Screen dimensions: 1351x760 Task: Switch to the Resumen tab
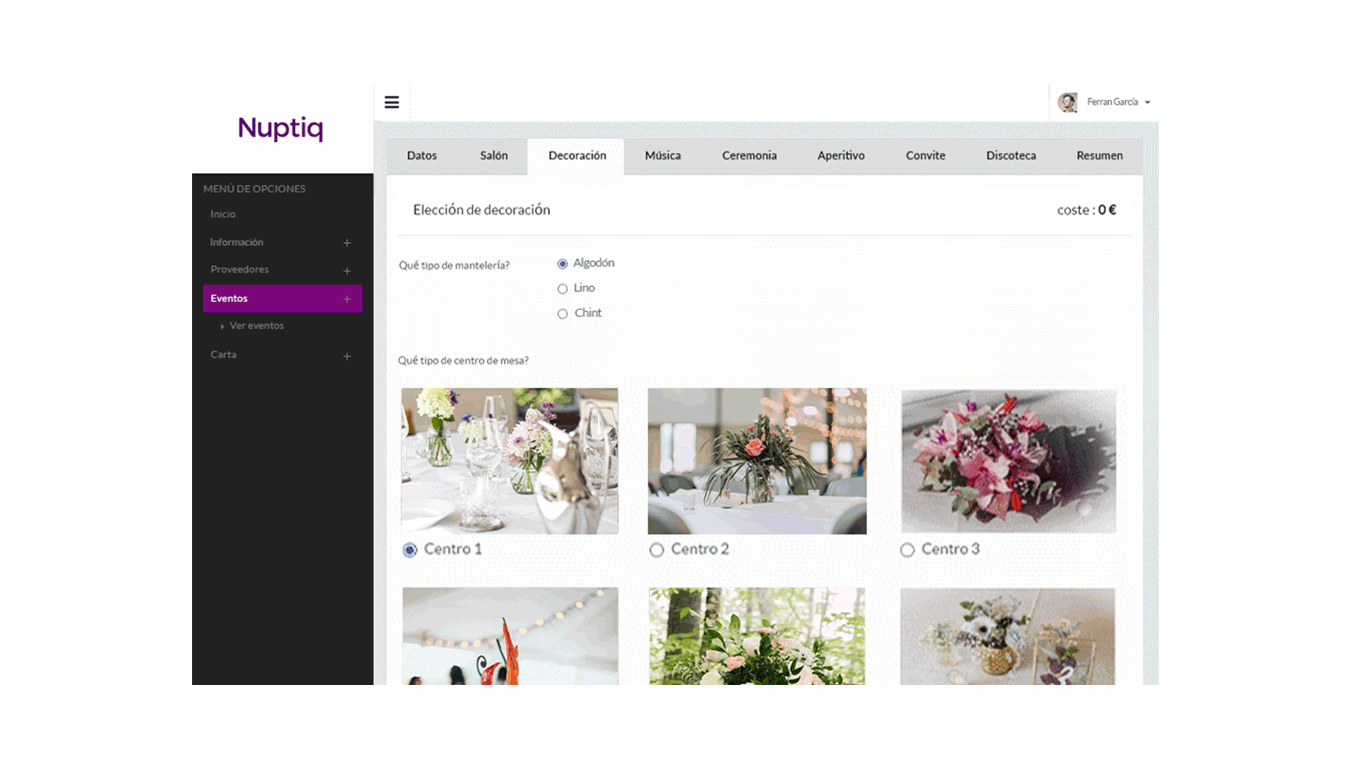[x=1099, y=155]
